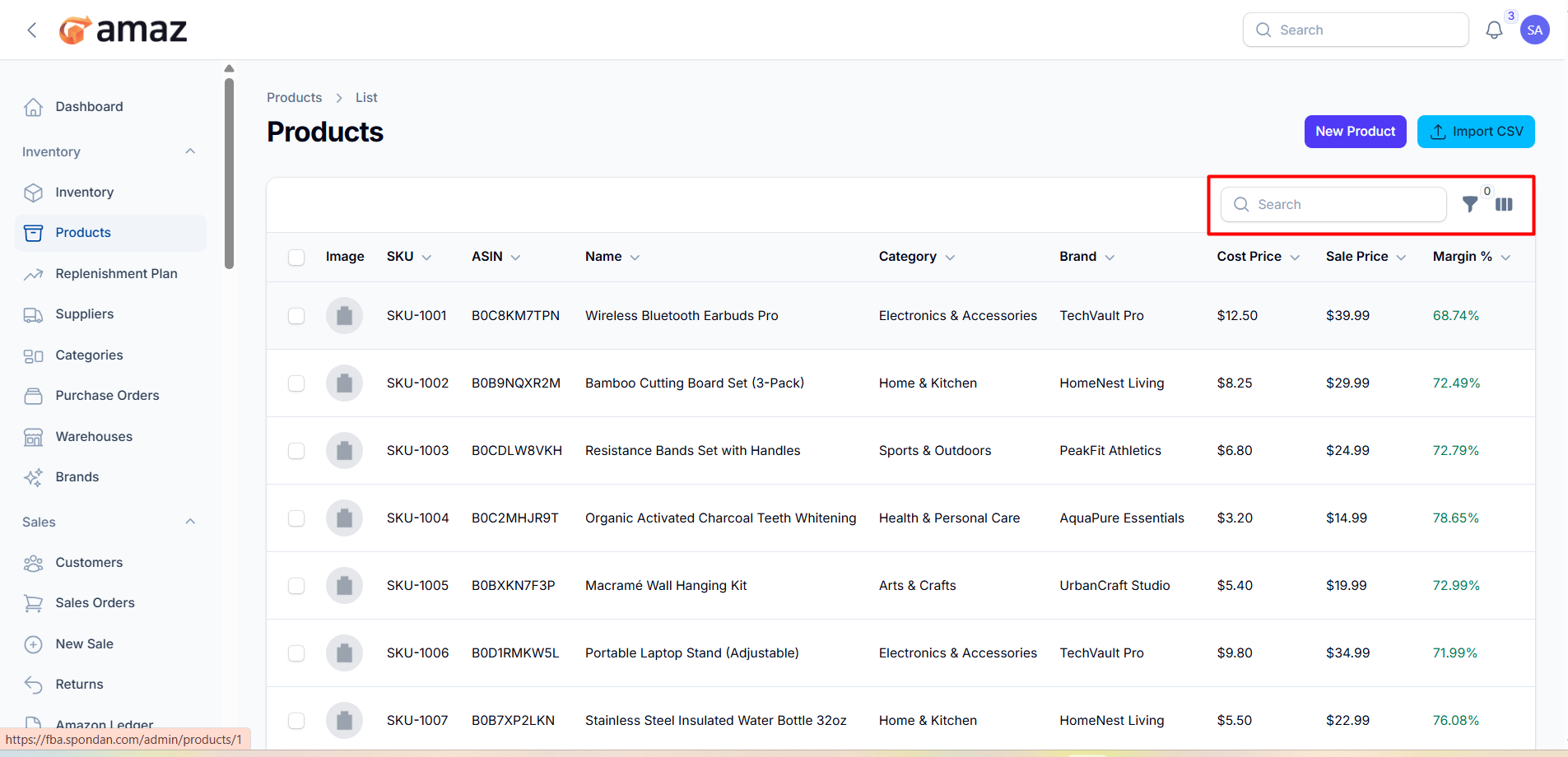
Task: Go to Customers in the sidebar
Action: coord(89,563)
